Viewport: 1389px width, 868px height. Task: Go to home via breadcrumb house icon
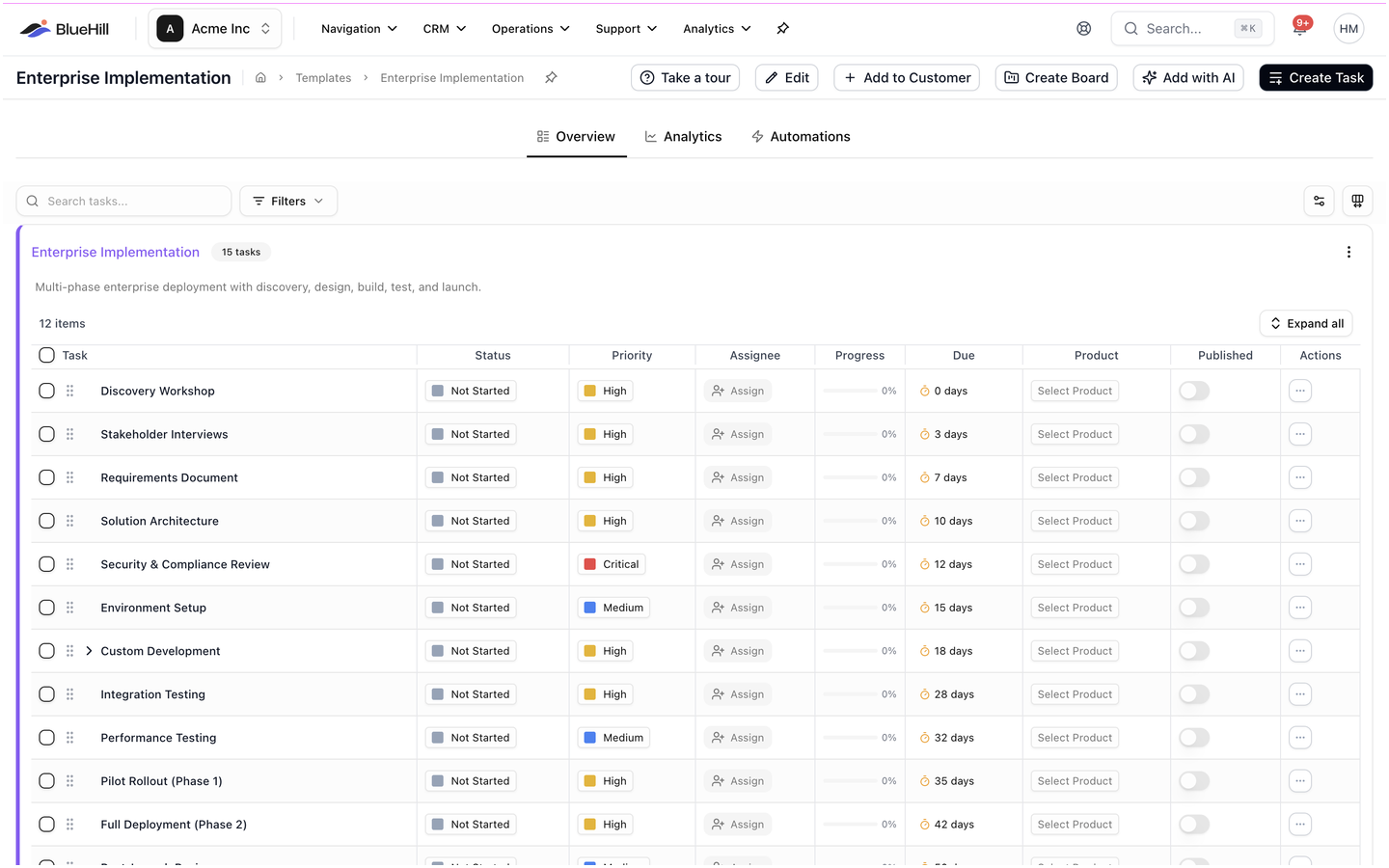click(x=260, y=78)
